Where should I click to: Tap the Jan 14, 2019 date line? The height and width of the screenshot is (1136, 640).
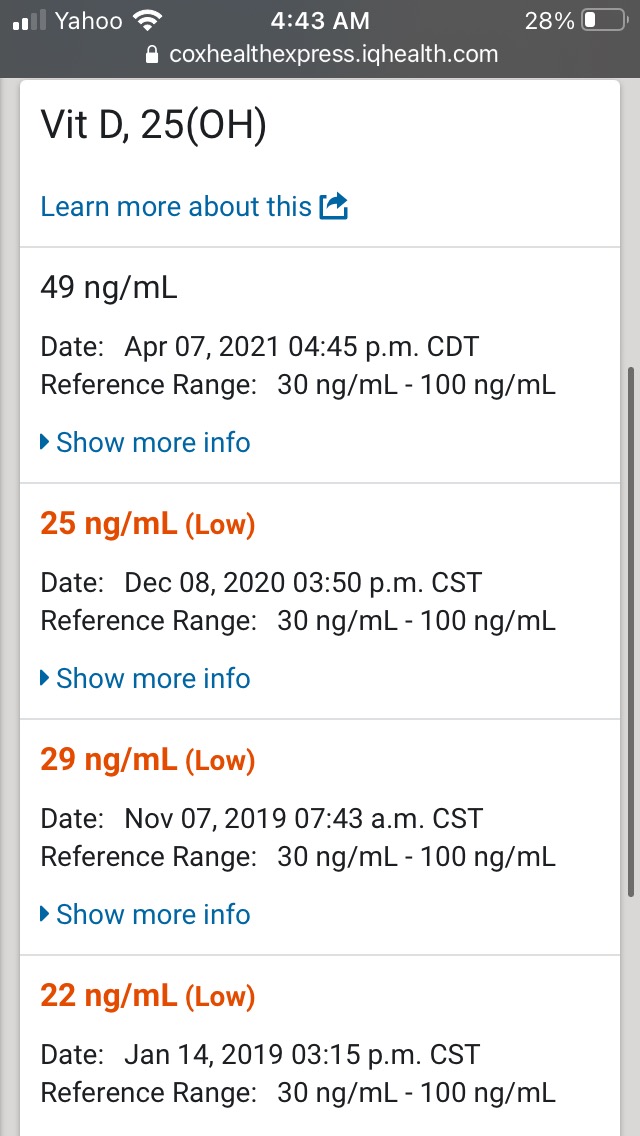[260, 1054]
